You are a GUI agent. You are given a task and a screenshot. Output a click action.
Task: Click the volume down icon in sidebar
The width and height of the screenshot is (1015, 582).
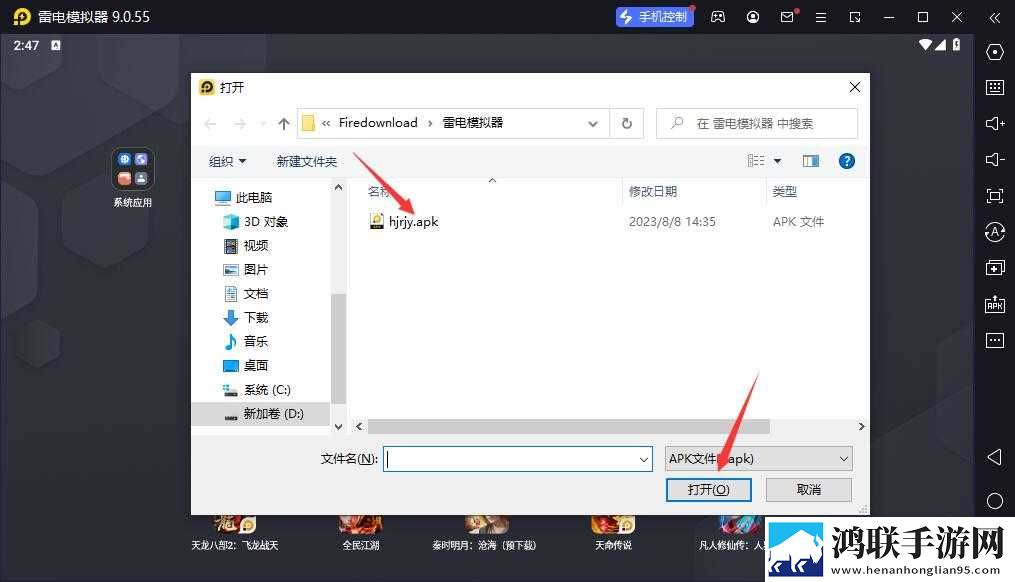pyautogui.click(x=994, y=159)
